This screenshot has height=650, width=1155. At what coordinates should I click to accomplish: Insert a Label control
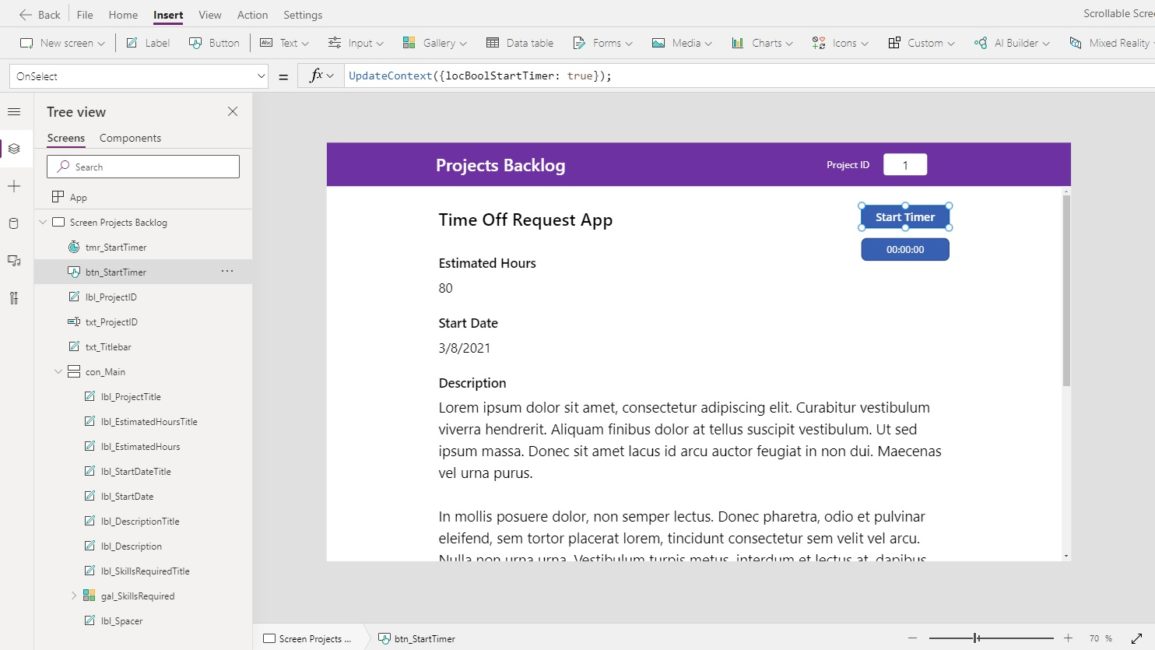click(x=147, y=43)
